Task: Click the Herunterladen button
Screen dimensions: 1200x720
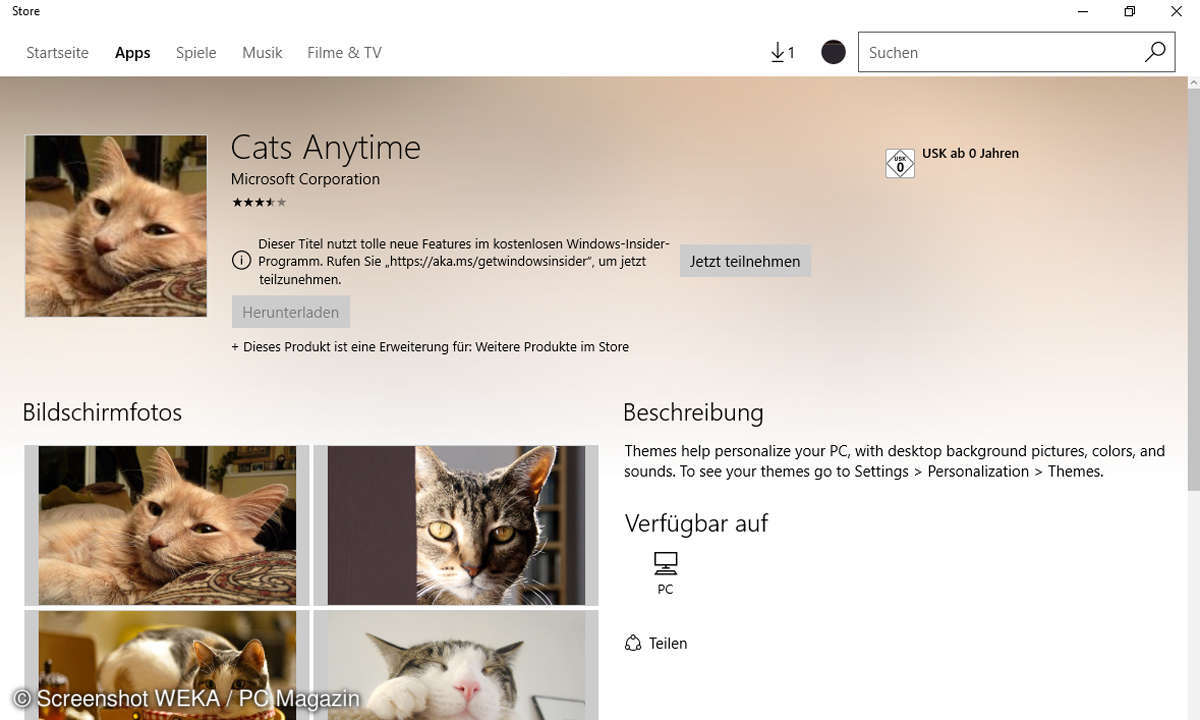Action: point(290,312)
